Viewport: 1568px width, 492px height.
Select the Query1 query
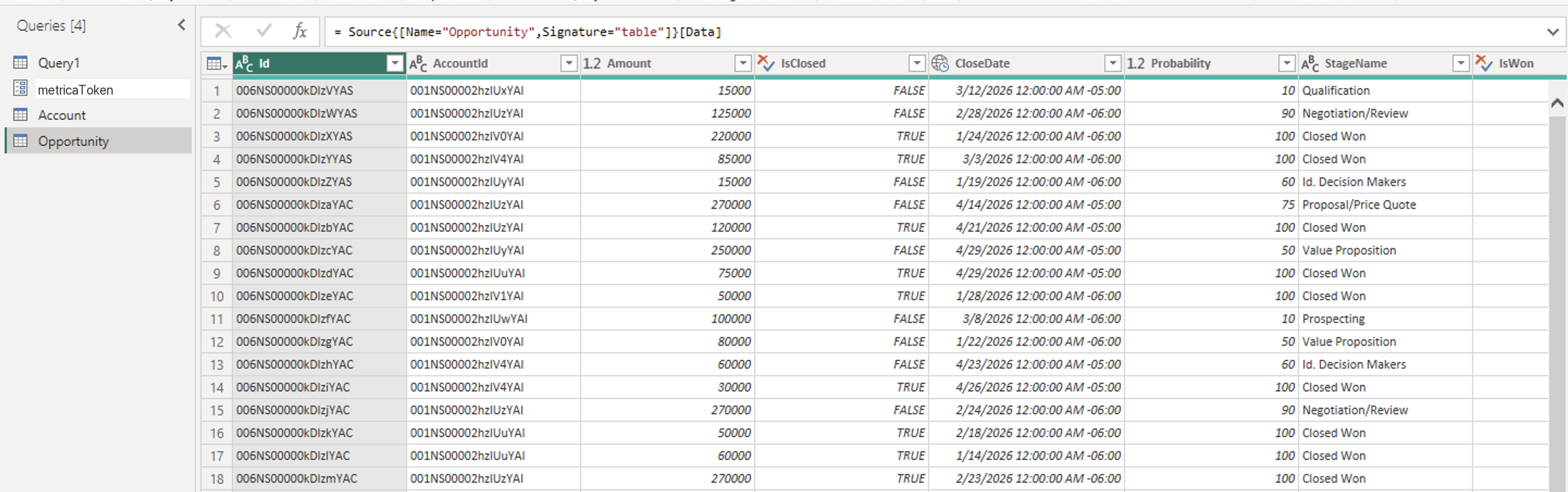[58, 63]
